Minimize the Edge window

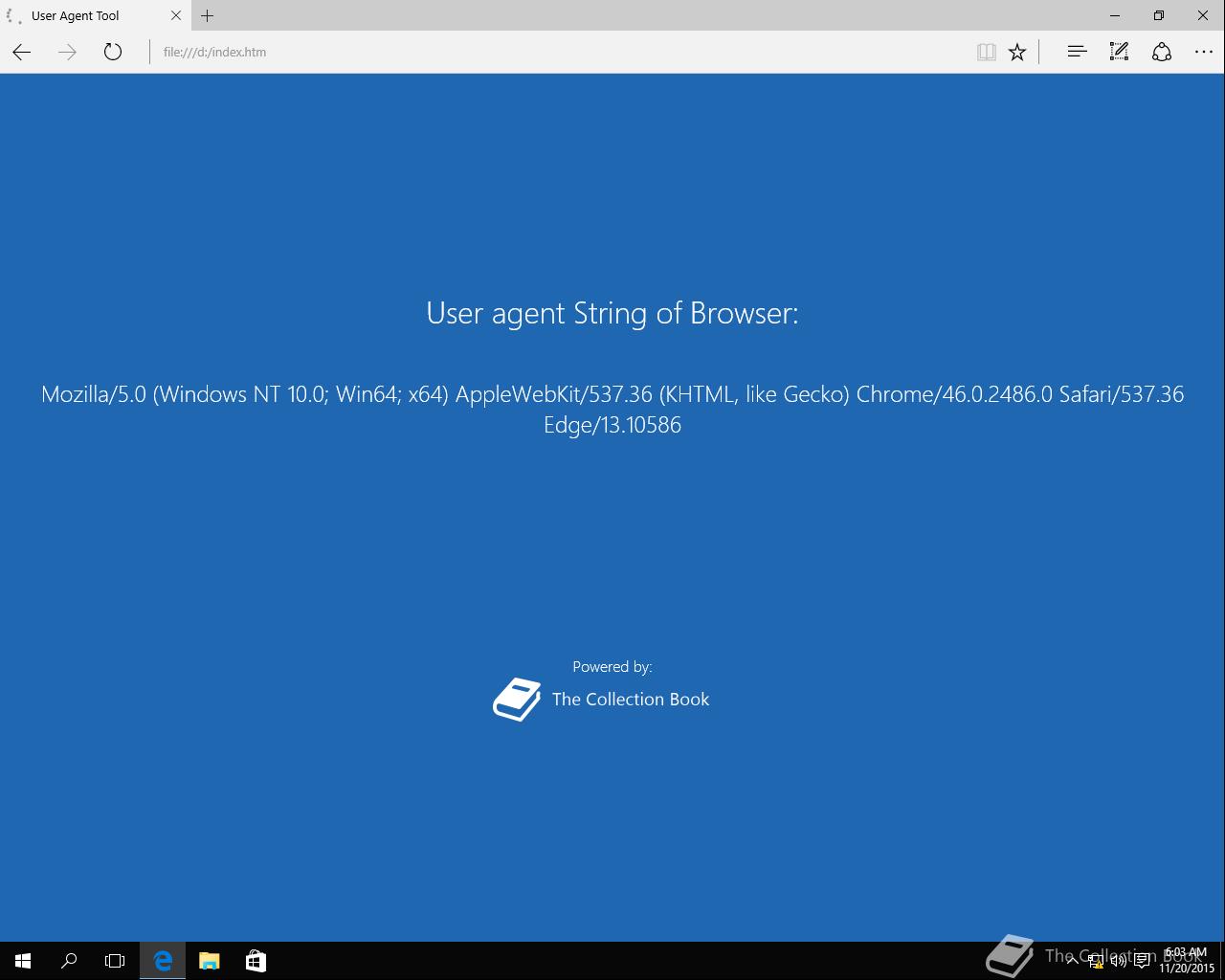pyautogui.click(x=1115, y=15)
